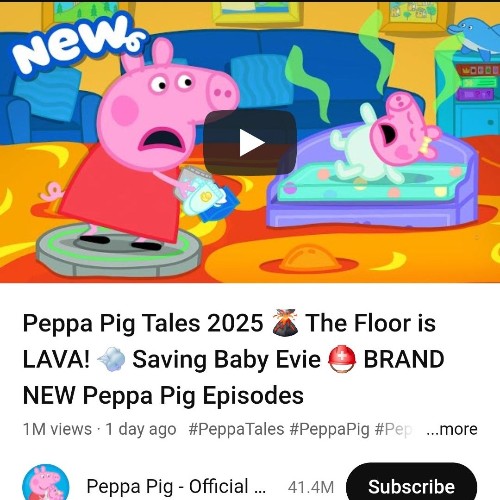Click the blue dolphin toy on the shelf
Image resolution: width=500 pixels, height=500 pixels.
click(475, 35)
